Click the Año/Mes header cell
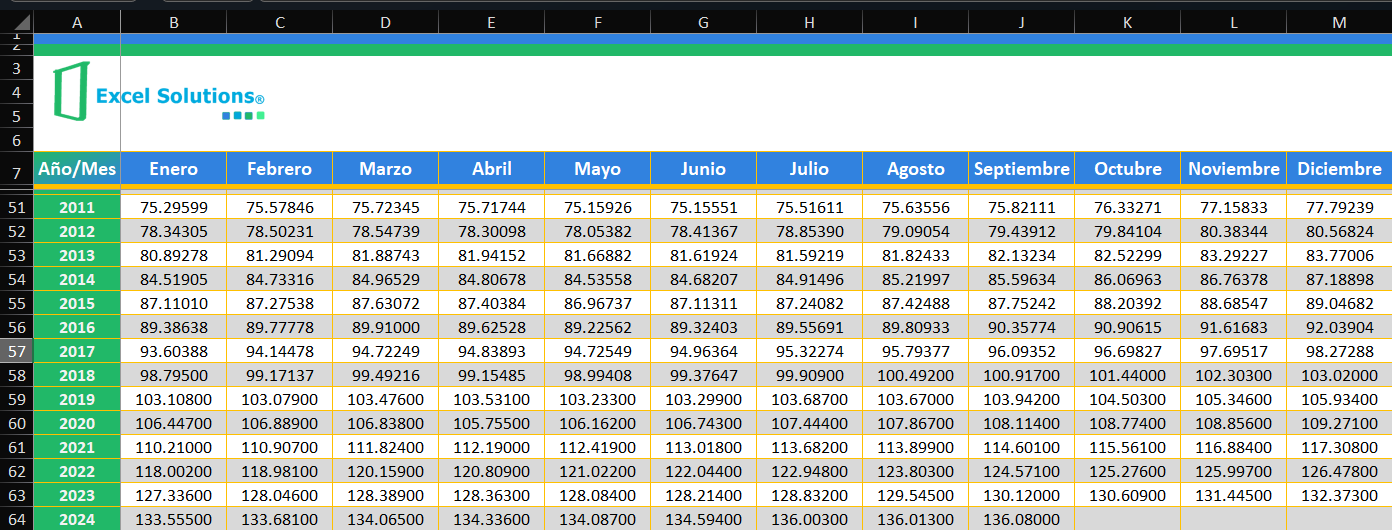Viewport: 1392px width, 530px height. (x=77, y=168)
